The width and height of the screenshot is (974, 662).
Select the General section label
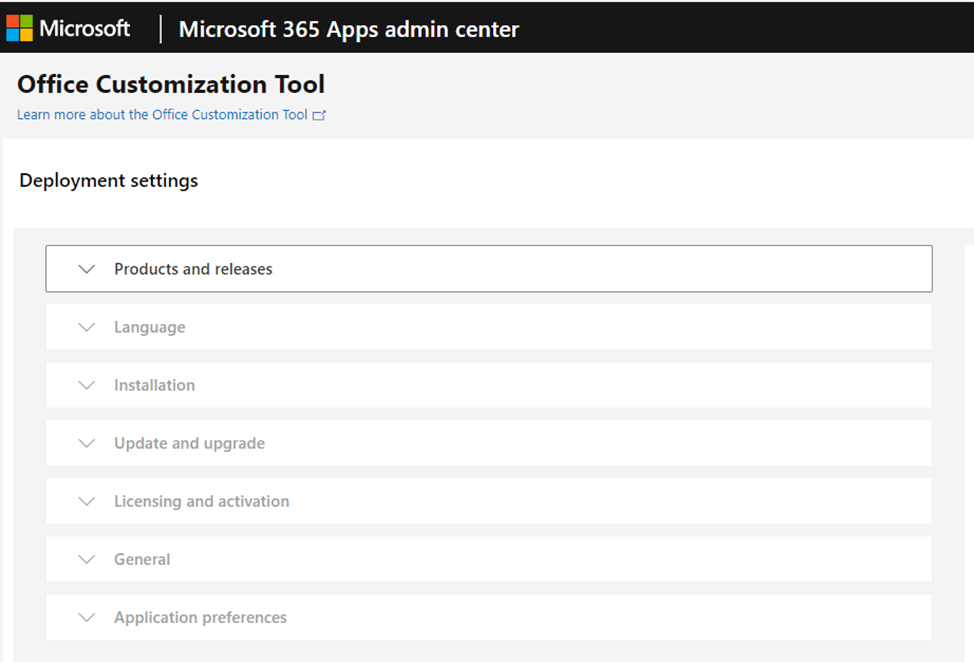tap(142, 560)
